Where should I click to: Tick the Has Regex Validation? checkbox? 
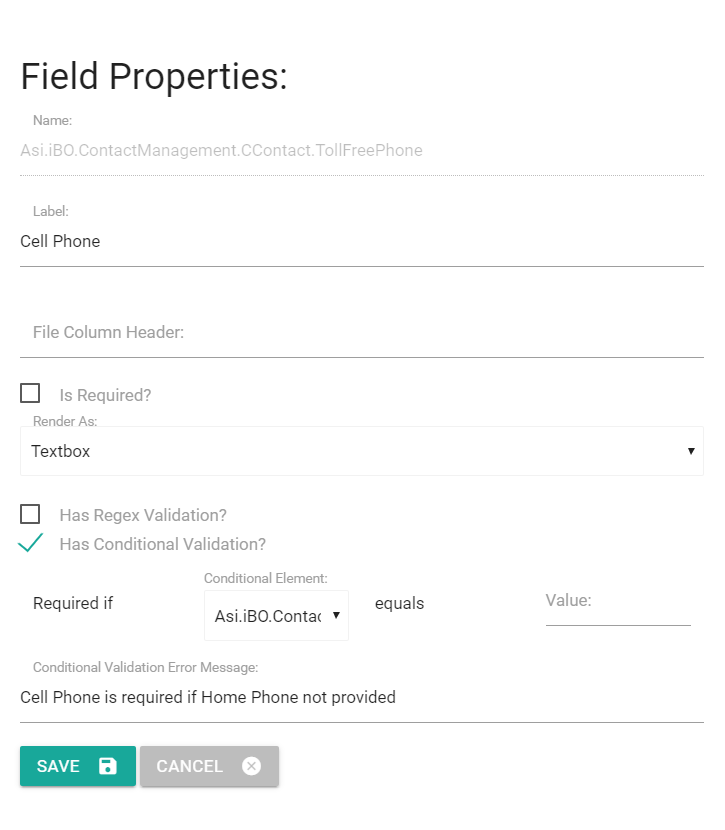(30, 514)
